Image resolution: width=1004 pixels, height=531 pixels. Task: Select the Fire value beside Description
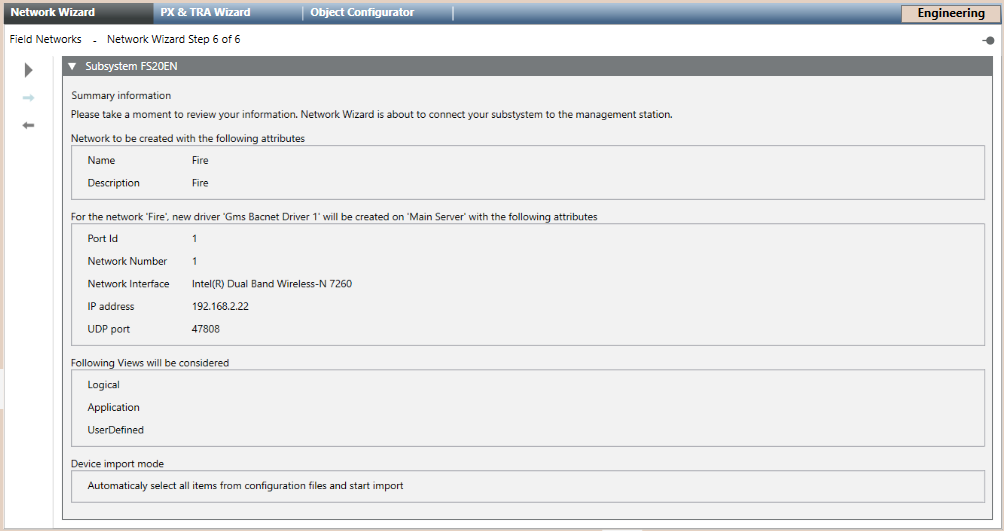click(200, 183)
